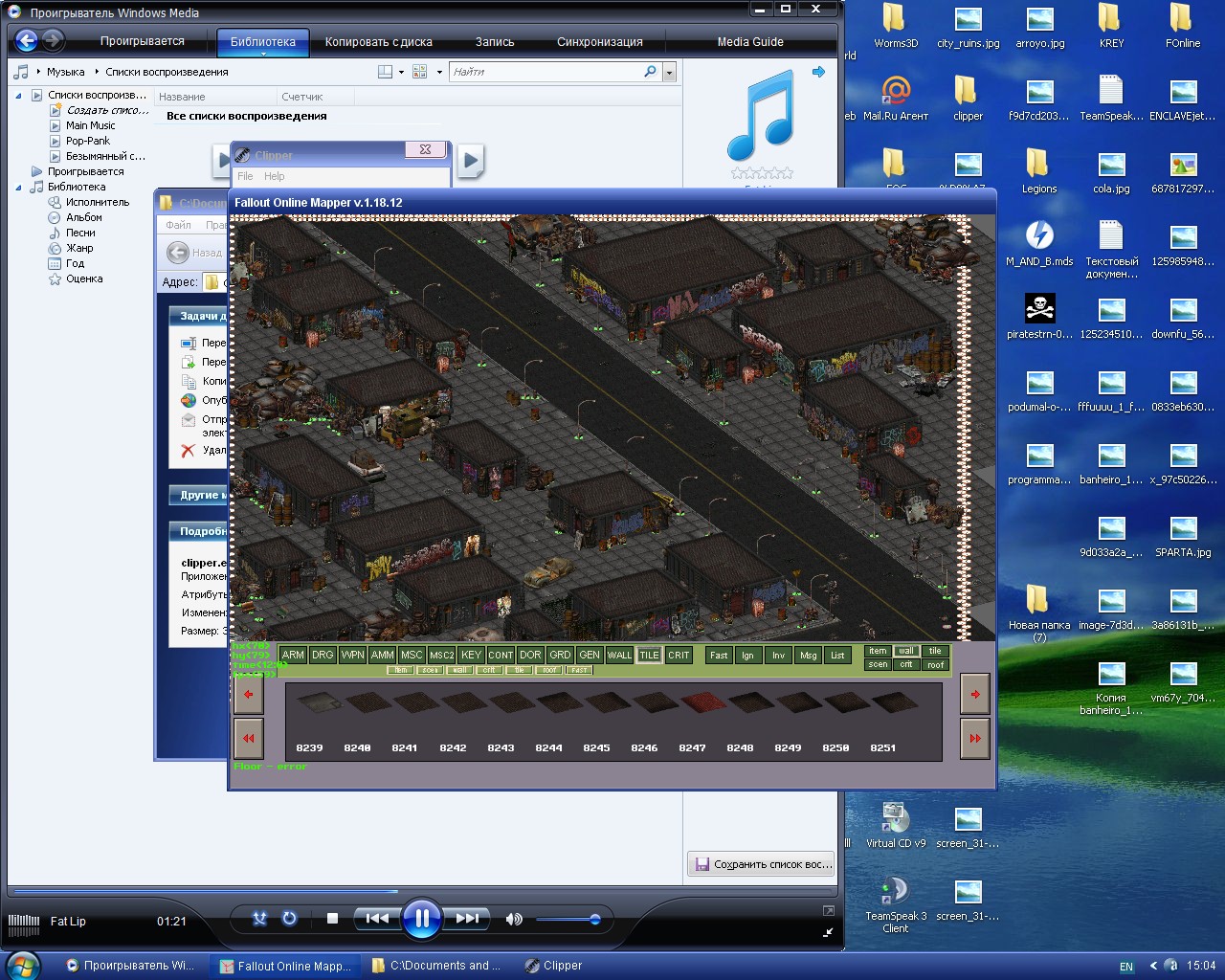Click the blue arrow above the music note
This screenshot has width=1225, height=980.
click(x=818, y=72)
